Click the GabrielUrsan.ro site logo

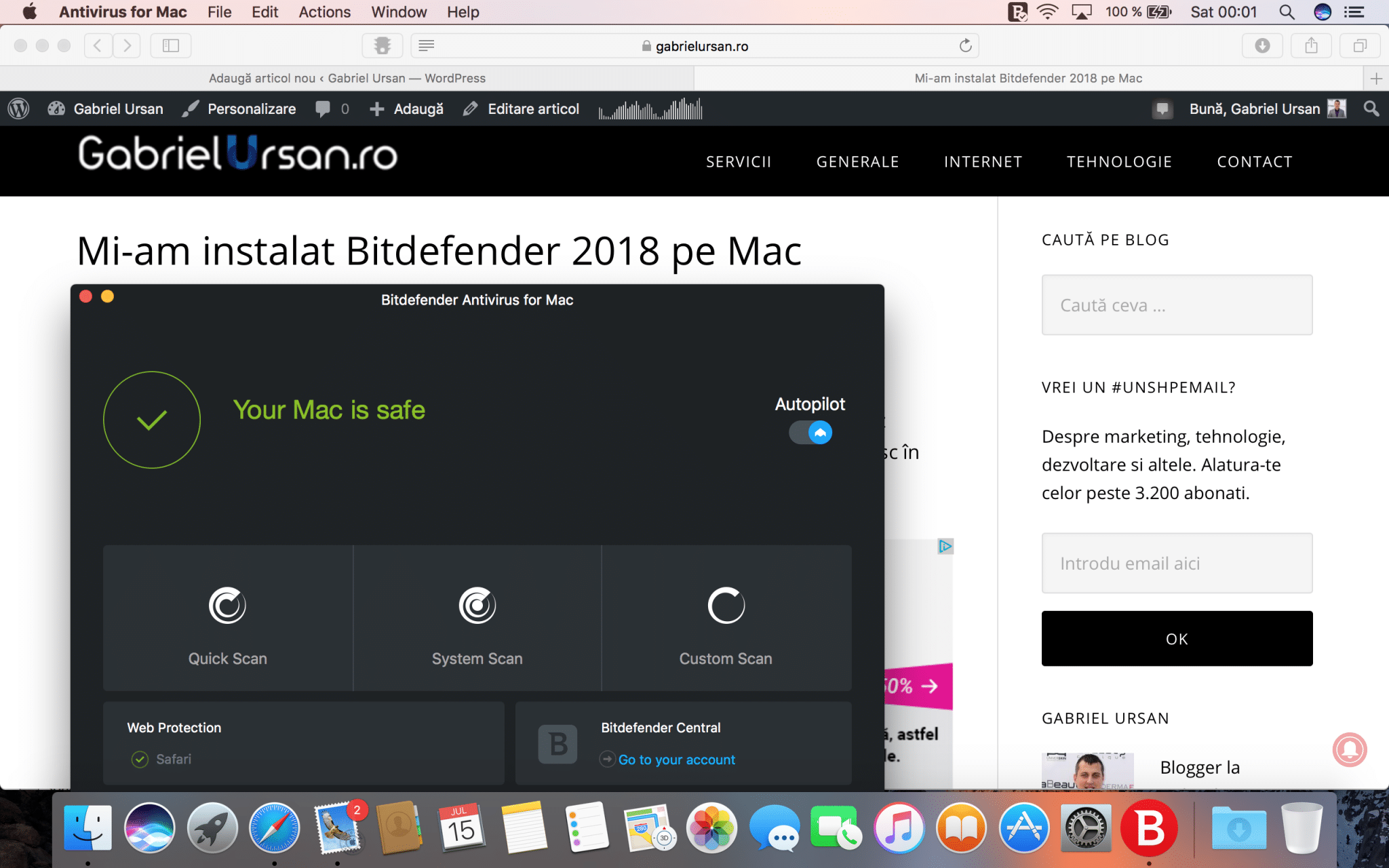click(x=238, y=153)
